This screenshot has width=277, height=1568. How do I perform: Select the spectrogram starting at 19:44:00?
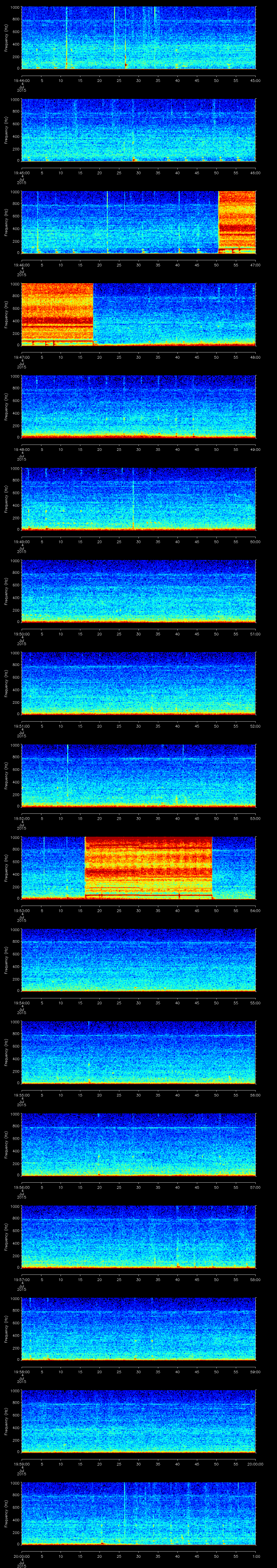(138, 38)
